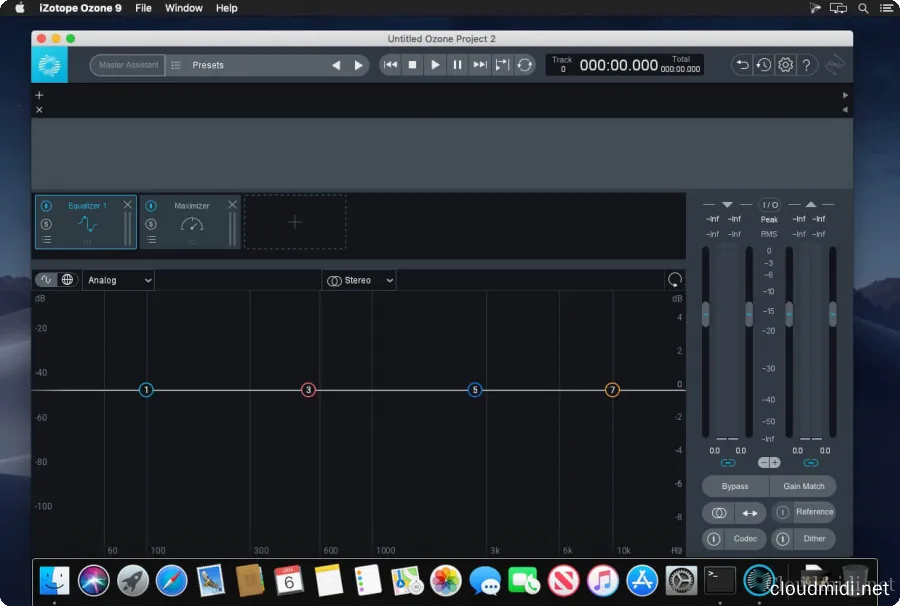Select the globe spectrum view icon
900x606 pixels.
pos(67,279)
